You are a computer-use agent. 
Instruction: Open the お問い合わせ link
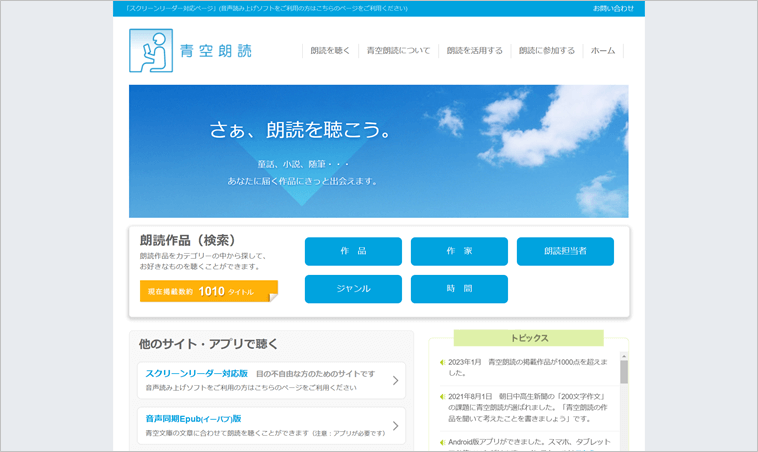point(613,8)
